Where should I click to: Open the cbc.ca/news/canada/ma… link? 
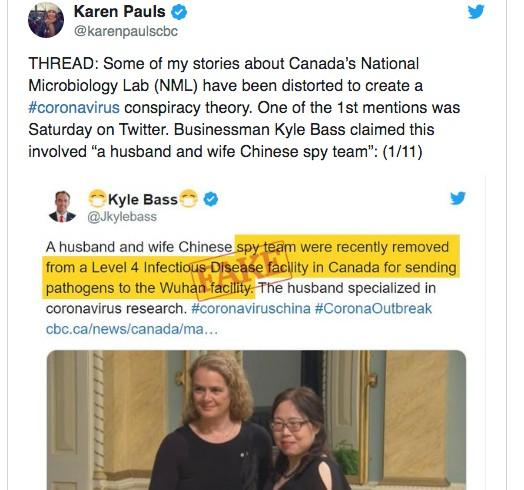(x=132, y=329)
